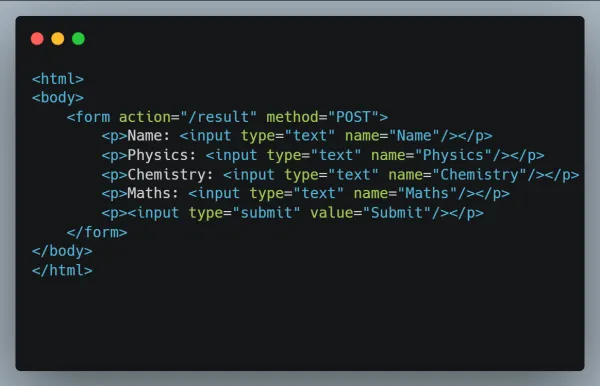Image resolution: width=600 pixels, height=386 pixels.
Task: Click the "Name:" label text in code
Action: pyautogui.click(x=148, y=136)
